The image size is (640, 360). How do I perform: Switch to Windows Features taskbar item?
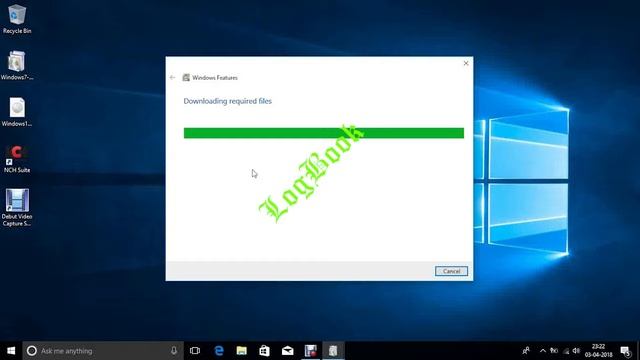click(x=333, y=351)
